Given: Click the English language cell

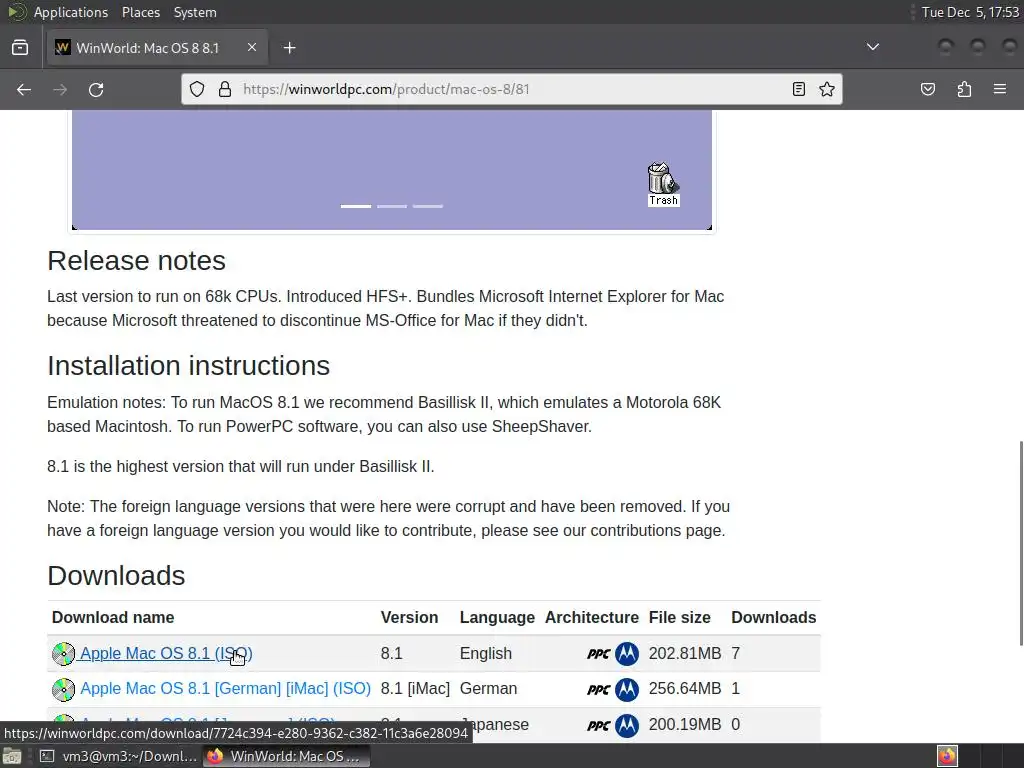Looking at the screenshot, I should (x=486, y=653).
